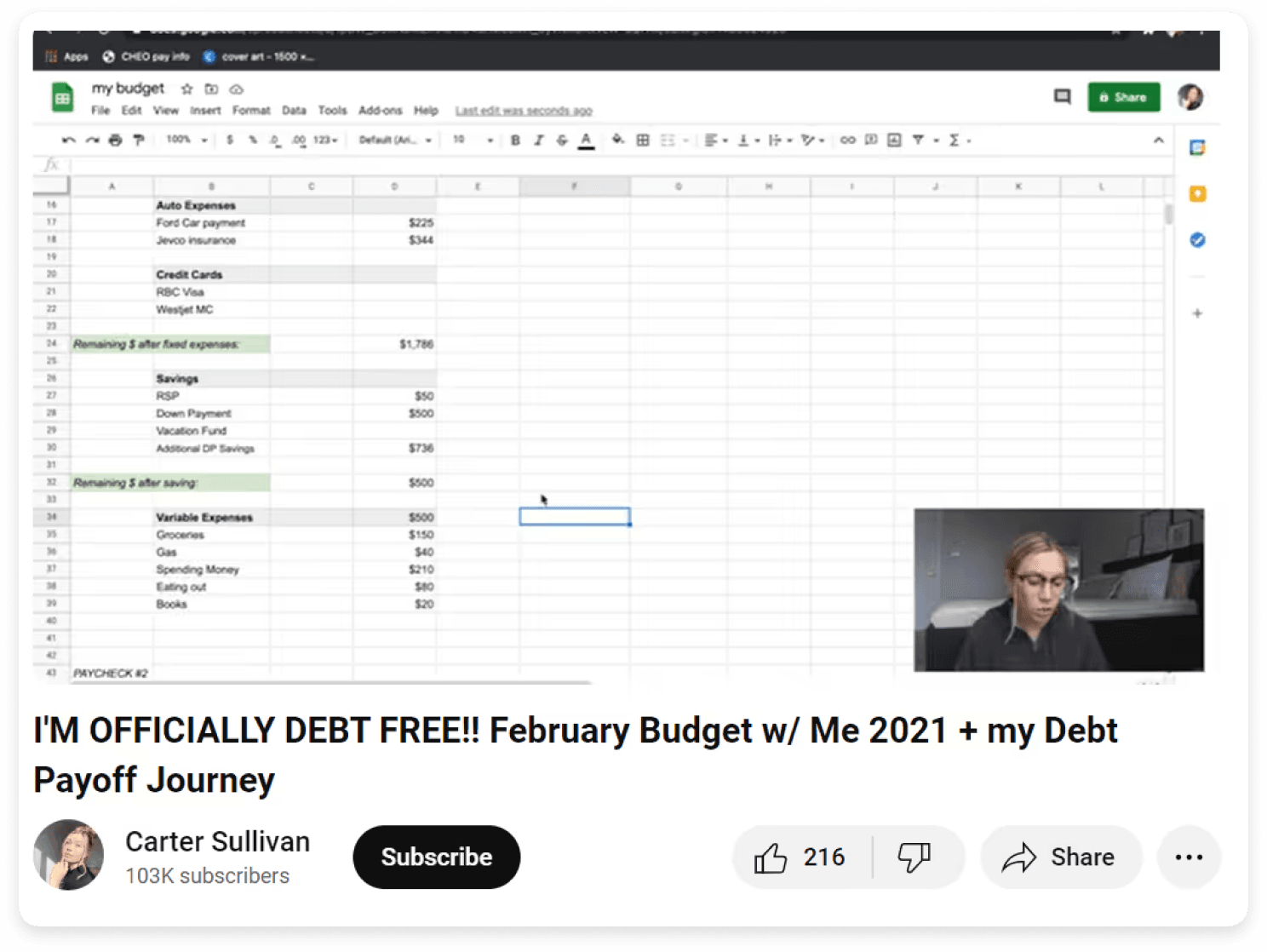
Task: Open the horizontal align dropdown
Action: 716,140
